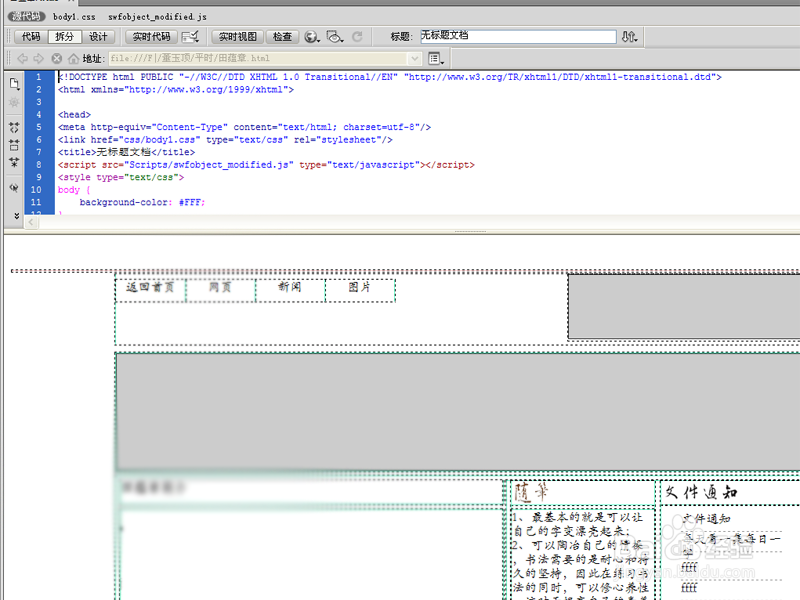The width and height of the screenshot is (800, 600).
Task: Select the top right gray placeholder
Action: pyautogui.click(x=684, y=306)
